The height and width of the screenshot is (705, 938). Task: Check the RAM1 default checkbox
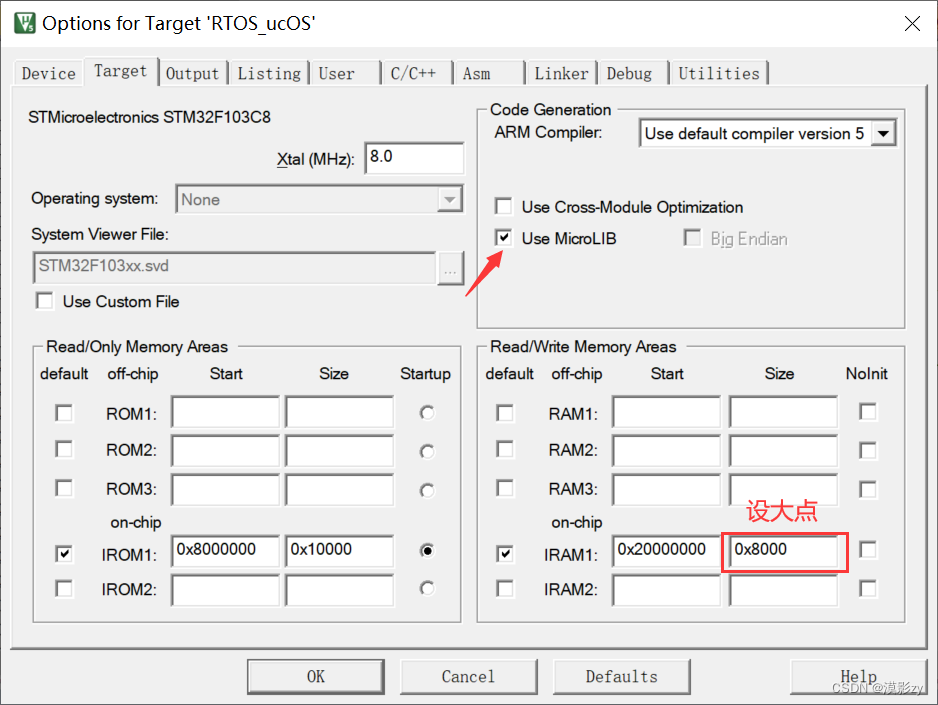tap(505, 413)
